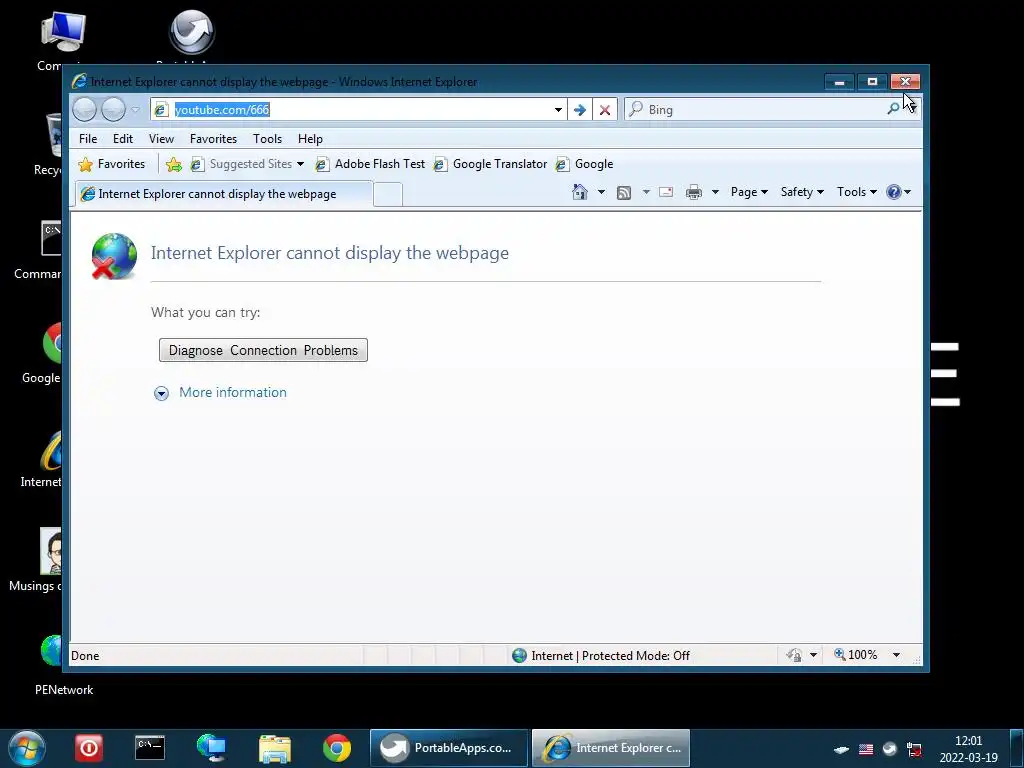Click the Forward navigation arrow button
Viewport: 1024px width, 768px height.
113,109
